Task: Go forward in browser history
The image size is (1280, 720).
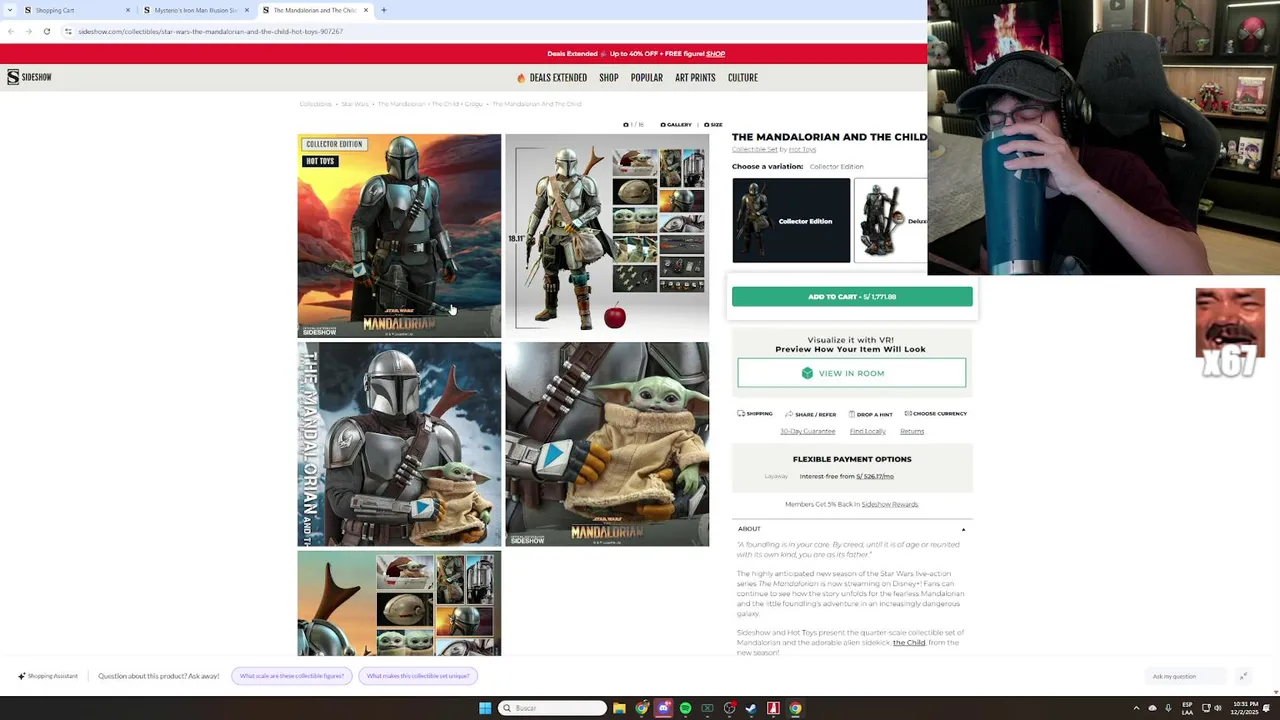Action: (28, 31)
